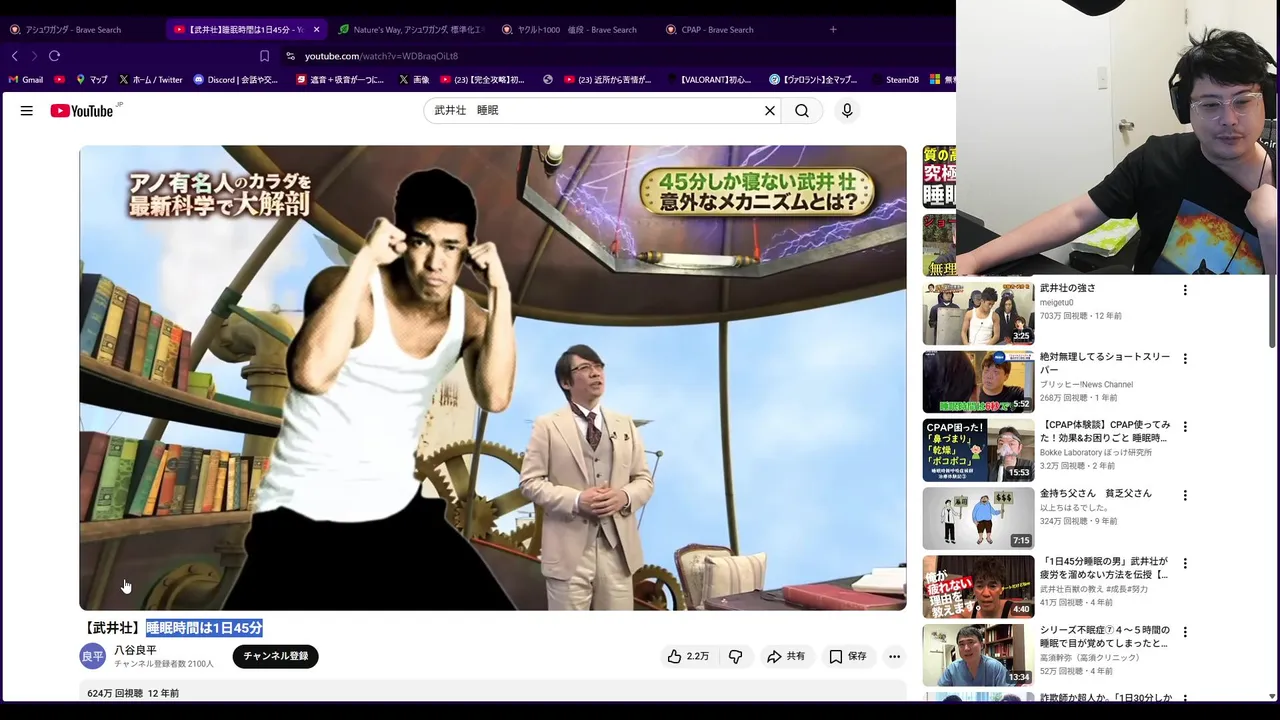Open the Gmail bookmark
Viewport: 1280px width, 720px height.
pos(26,79)
